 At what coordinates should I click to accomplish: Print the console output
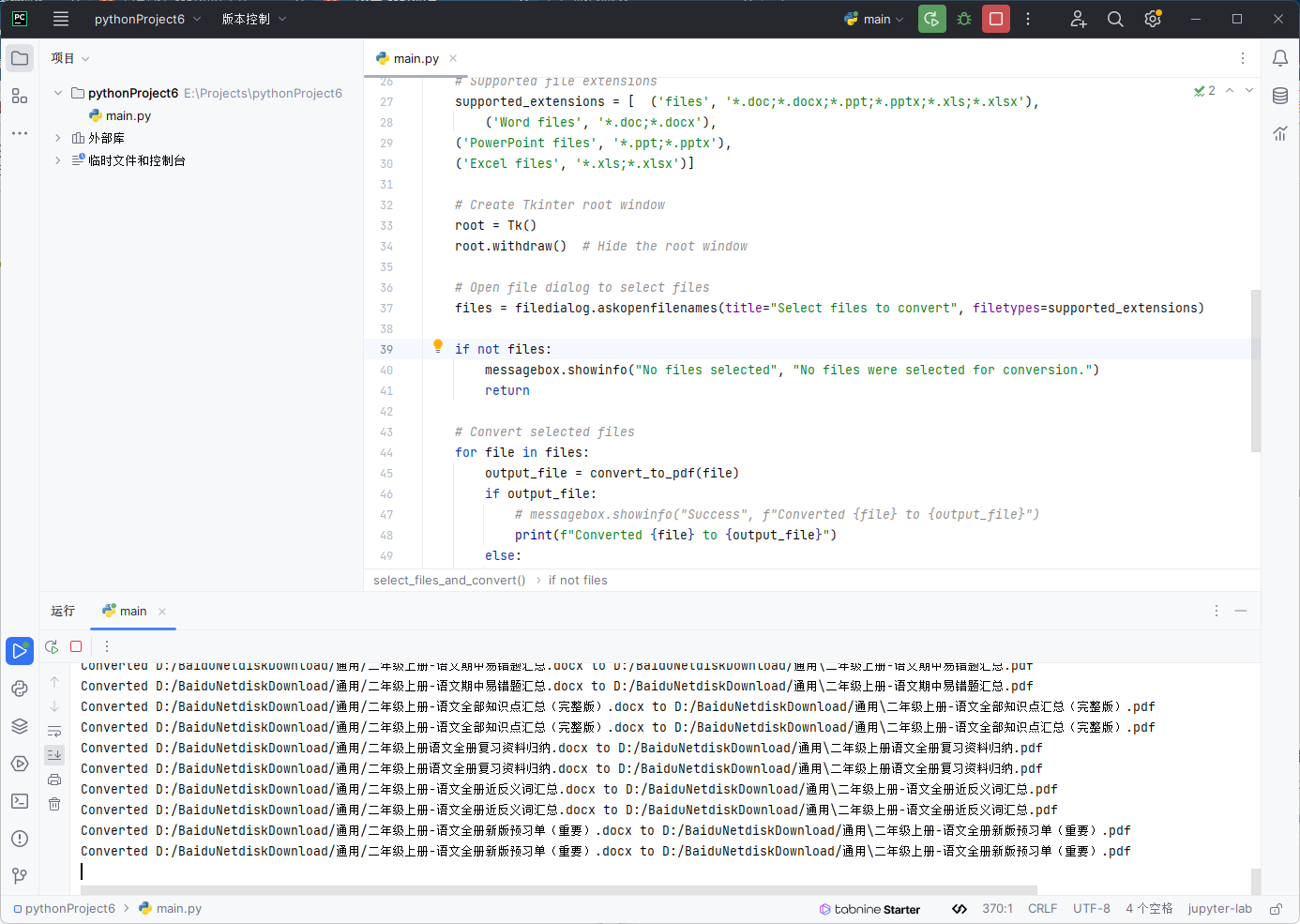[54, 780]
